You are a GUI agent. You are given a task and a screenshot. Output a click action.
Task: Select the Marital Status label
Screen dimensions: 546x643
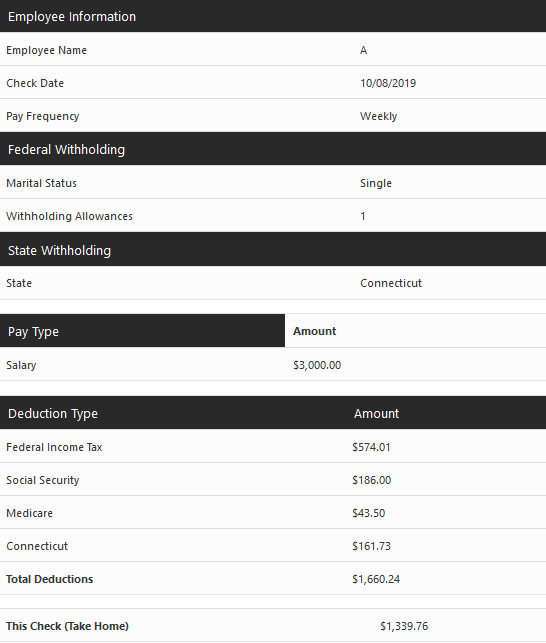click(x=41, y=183)
